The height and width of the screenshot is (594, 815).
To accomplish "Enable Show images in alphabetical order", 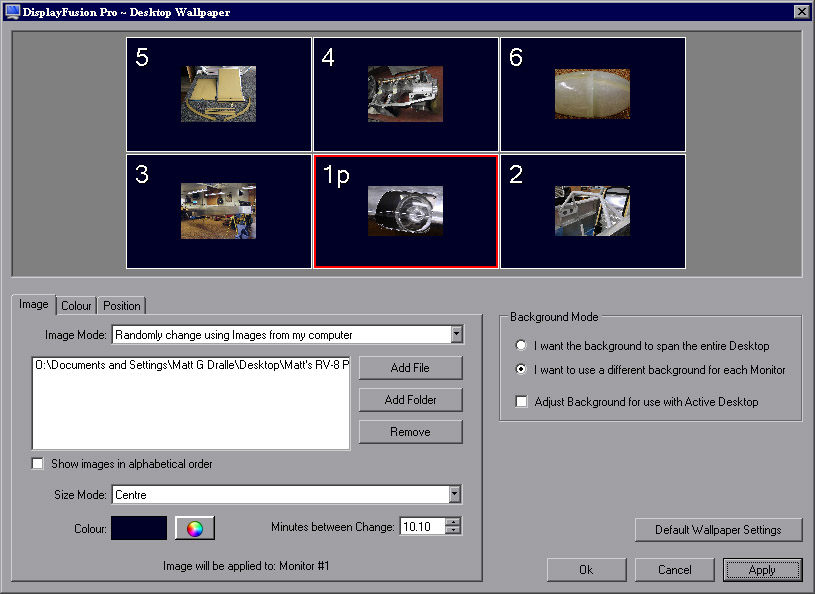I will click(39, 464).
